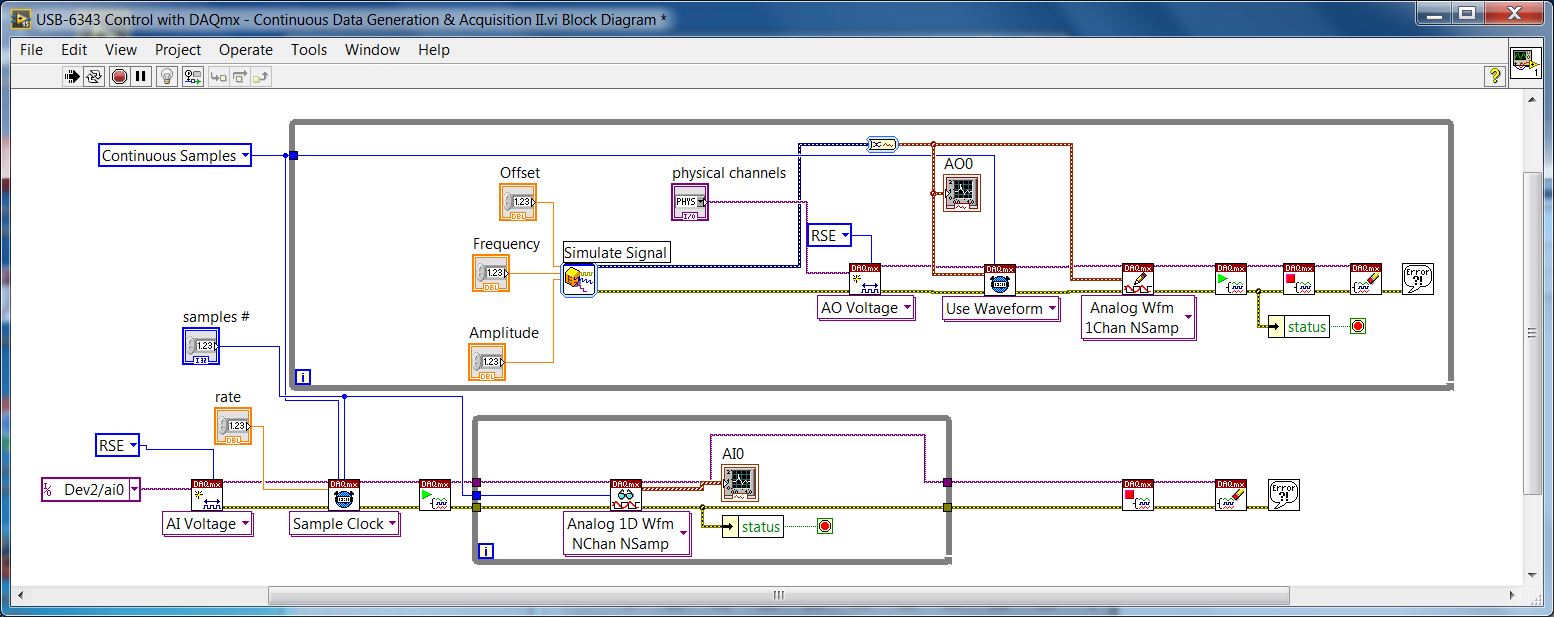This screenshot has height=617, width=1554.
Task: Open the Operate menu
Action: (246, 49)
